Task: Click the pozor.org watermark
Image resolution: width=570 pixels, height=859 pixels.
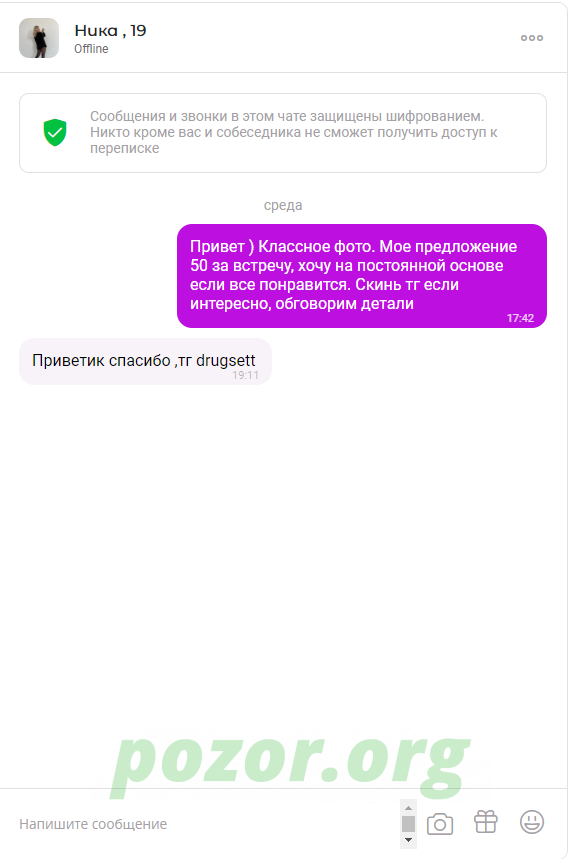Action: tap(290, 764)
